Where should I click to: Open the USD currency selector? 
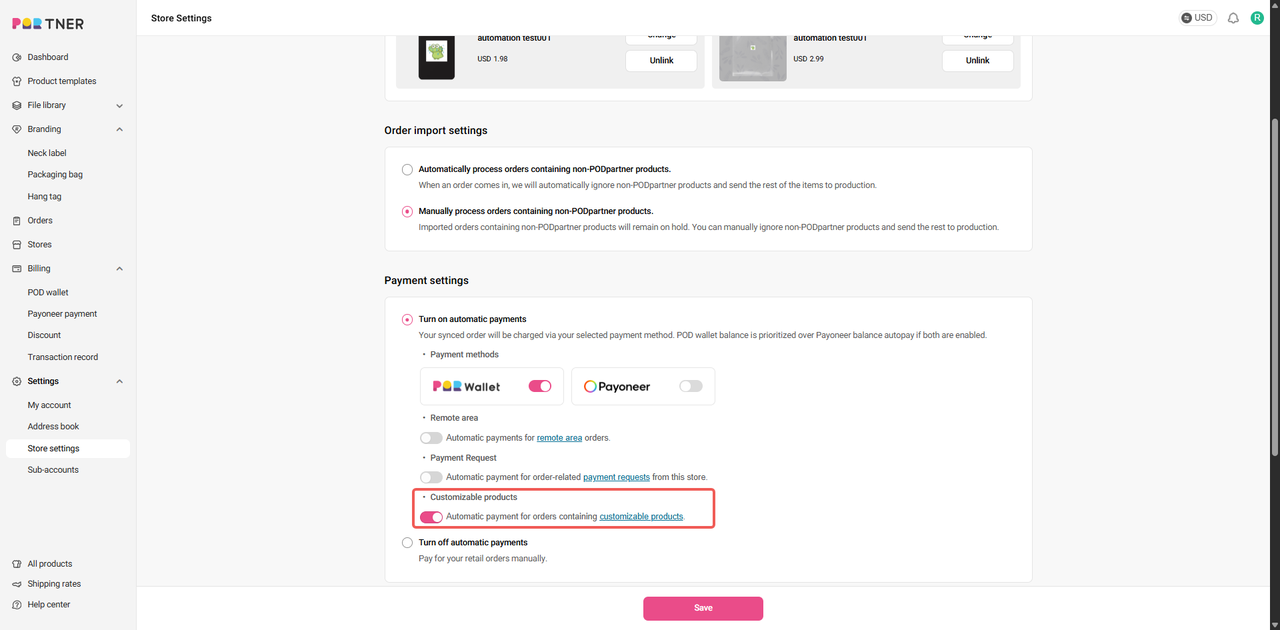point(1197,18)
